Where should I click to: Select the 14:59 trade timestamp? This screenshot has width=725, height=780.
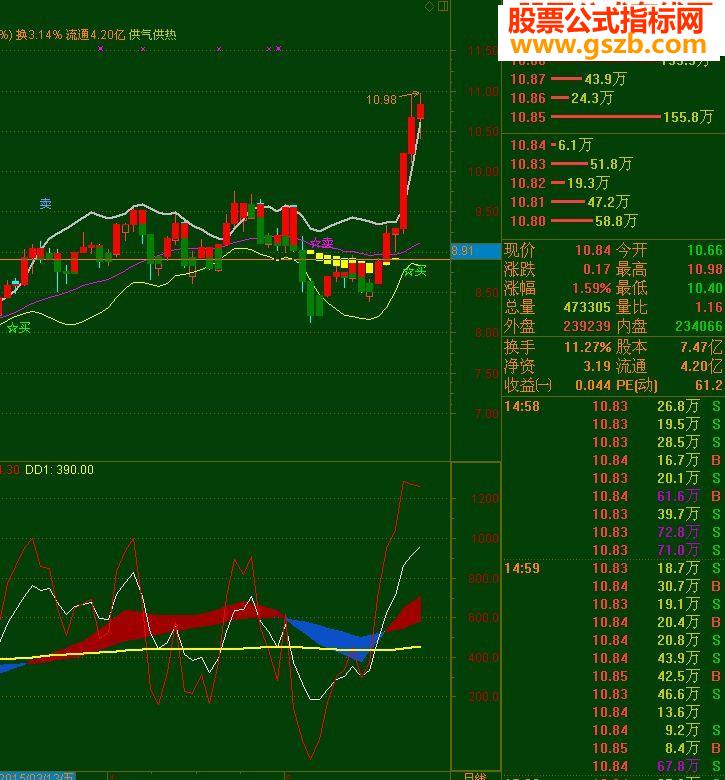click(522, 568)
